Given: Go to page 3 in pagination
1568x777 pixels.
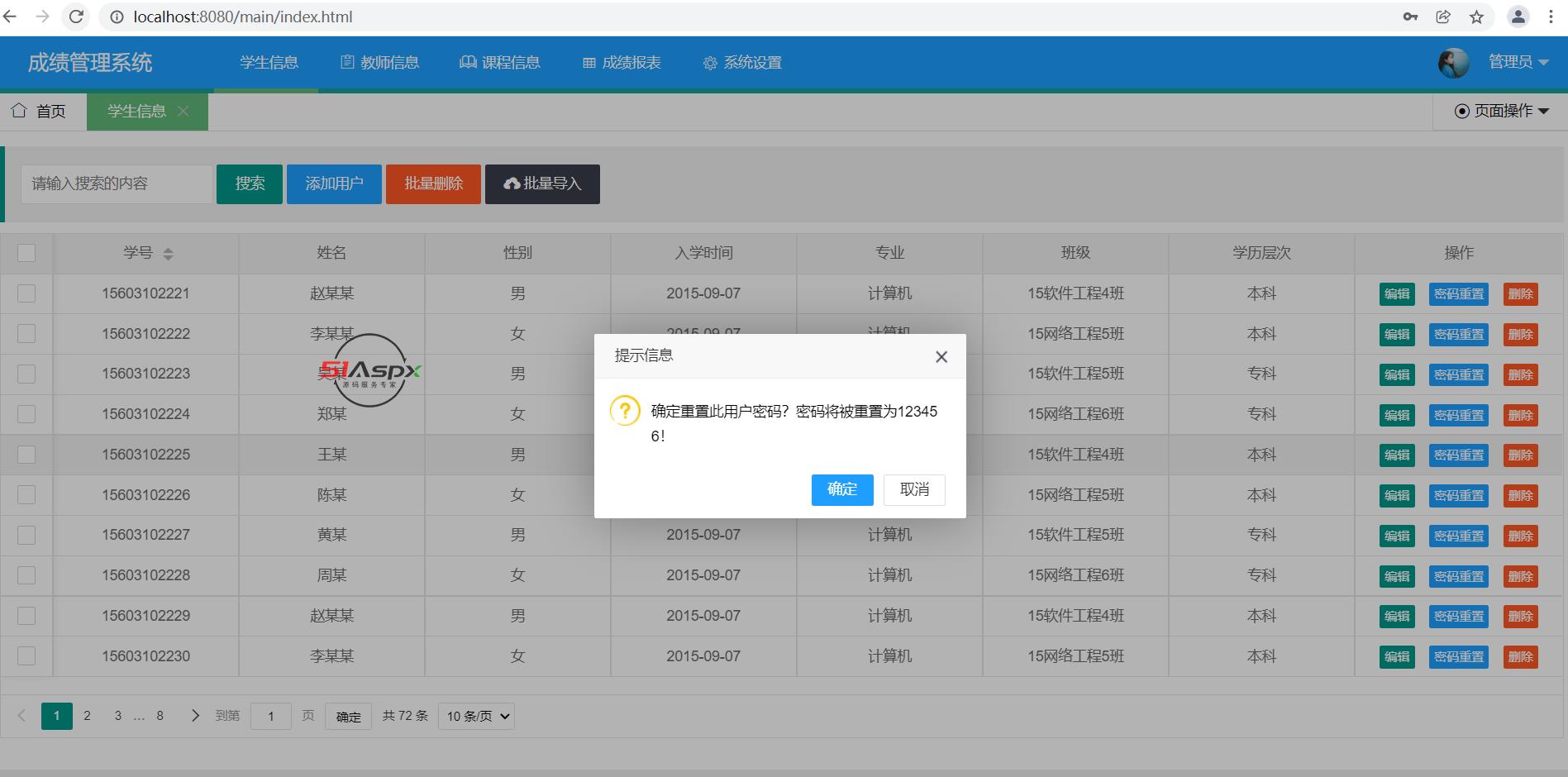Looking at the screenshot, I should [118, 716].
